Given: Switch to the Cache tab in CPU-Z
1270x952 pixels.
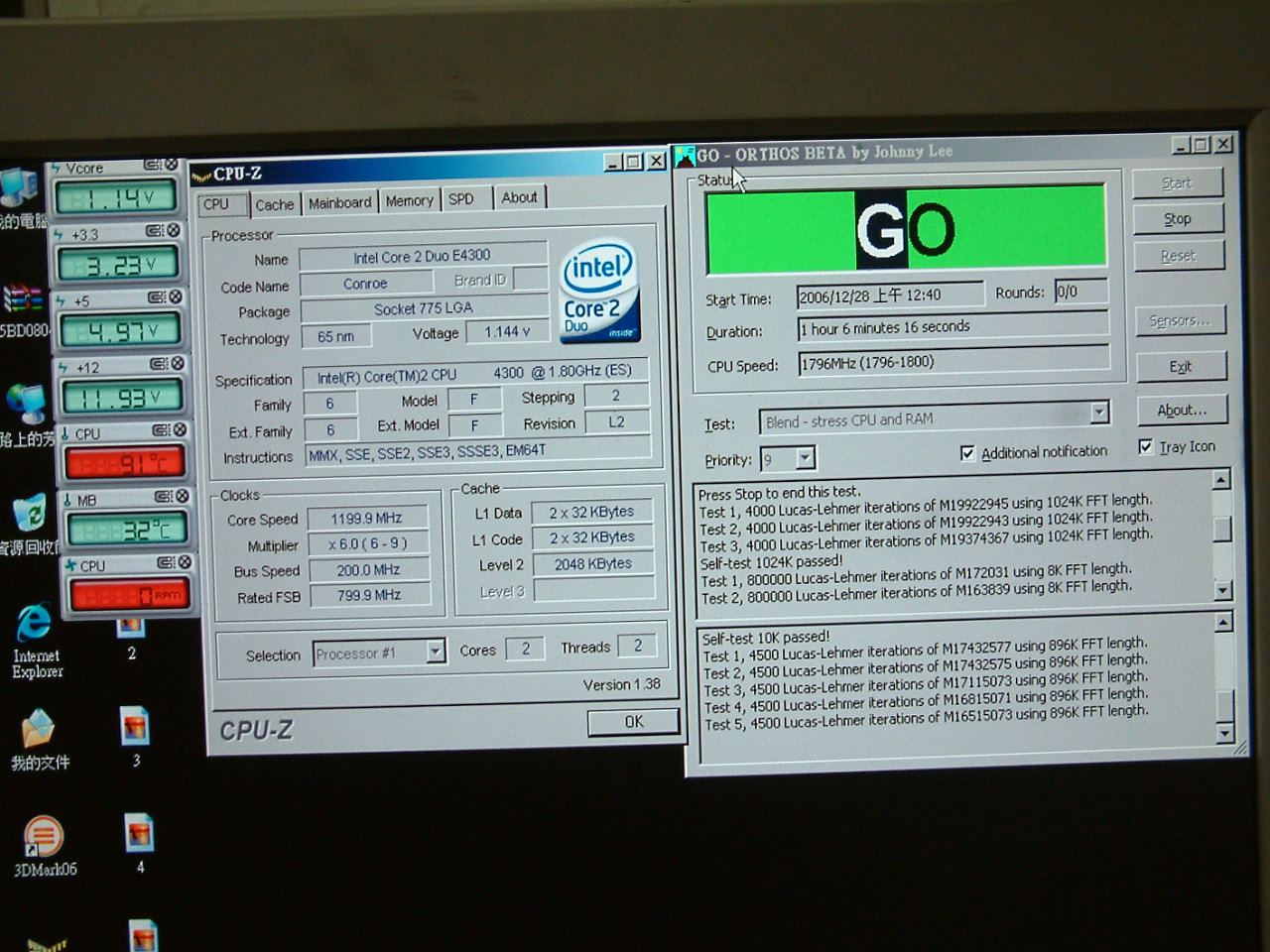Looking at the screenshot, I should pos(274,204).
